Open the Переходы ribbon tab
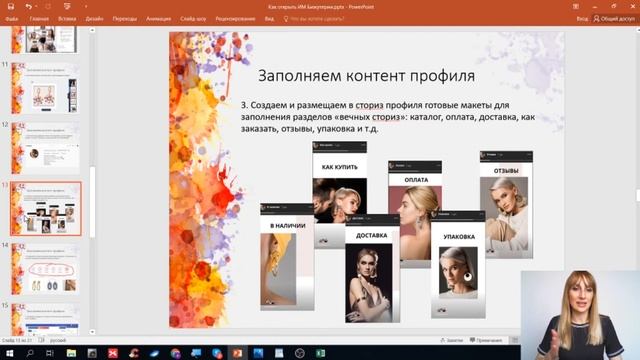 pos(124,19)
